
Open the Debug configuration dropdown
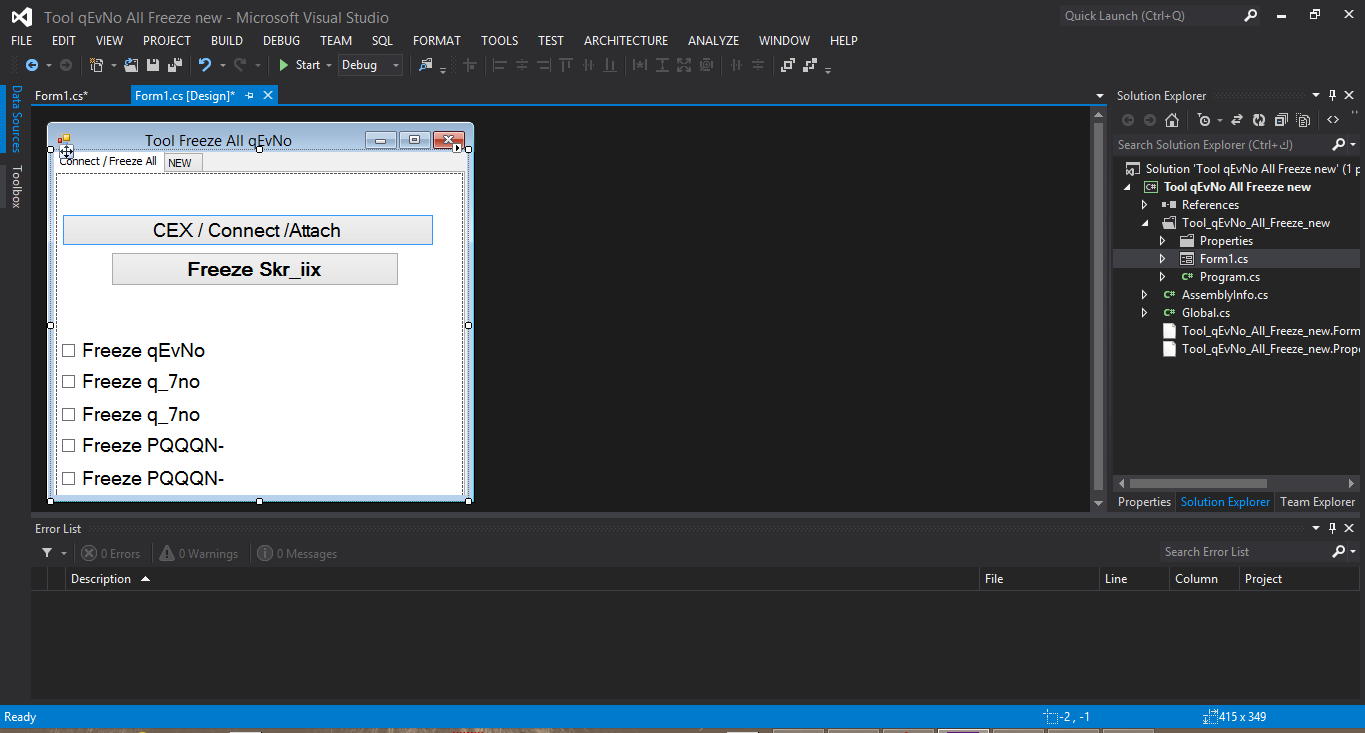click(x=370, y=65)
